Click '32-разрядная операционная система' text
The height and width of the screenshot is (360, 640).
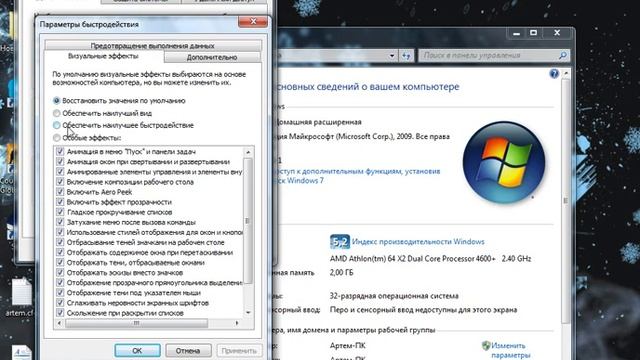[394, 296]
